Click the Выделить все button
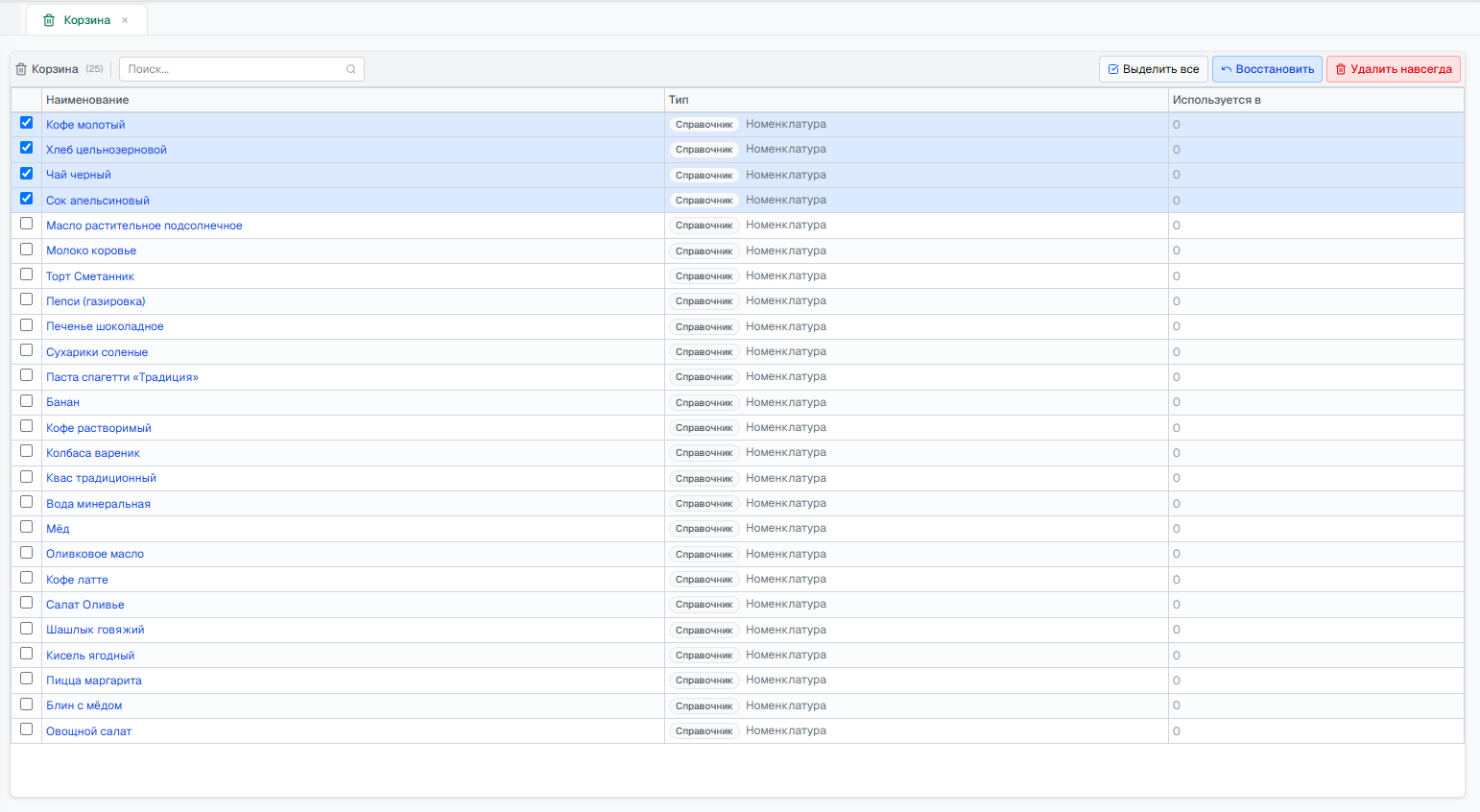 pos(1153,69)
